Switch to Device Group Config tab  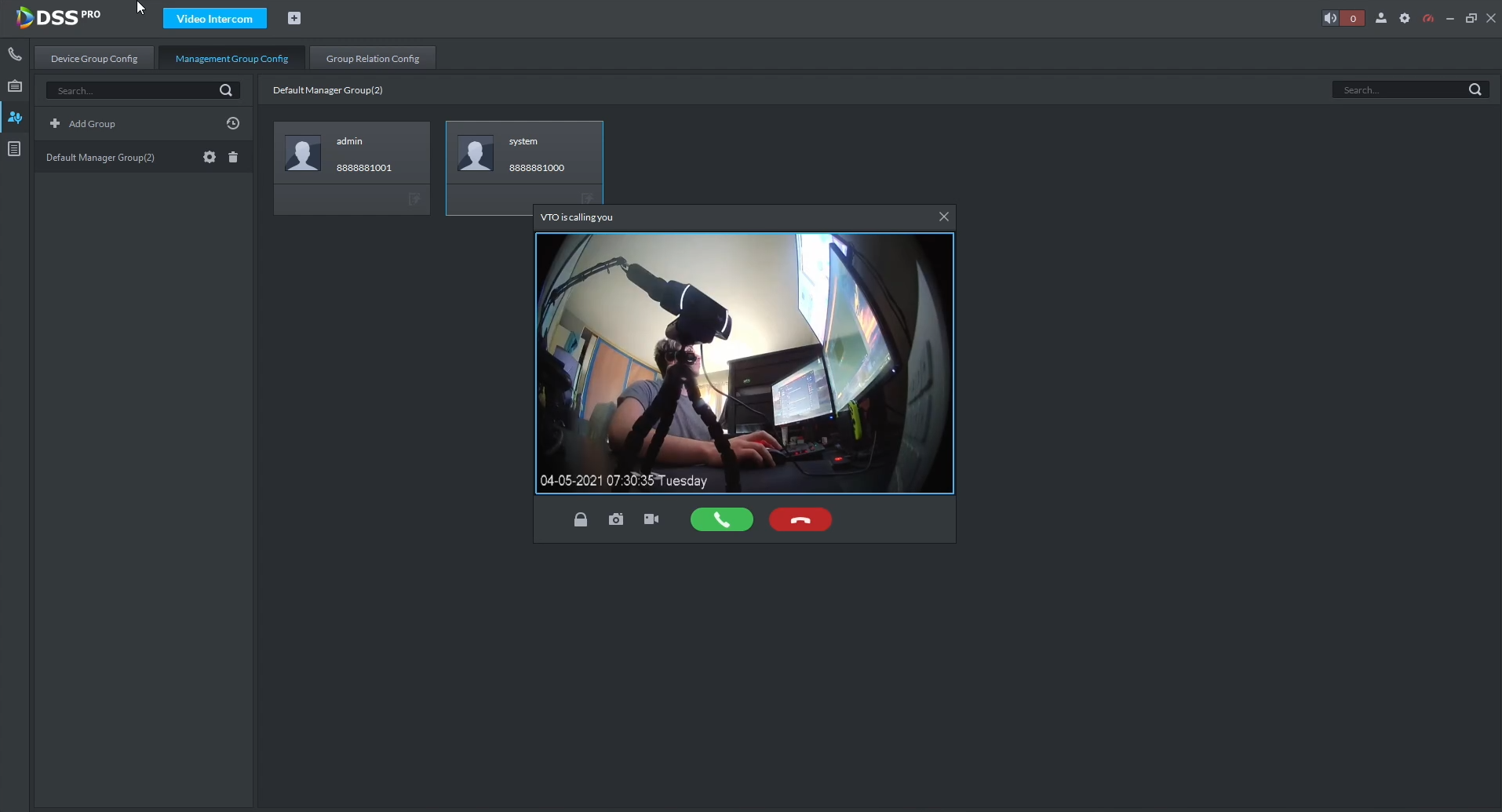pyautogui.click(x=94, y=58)
